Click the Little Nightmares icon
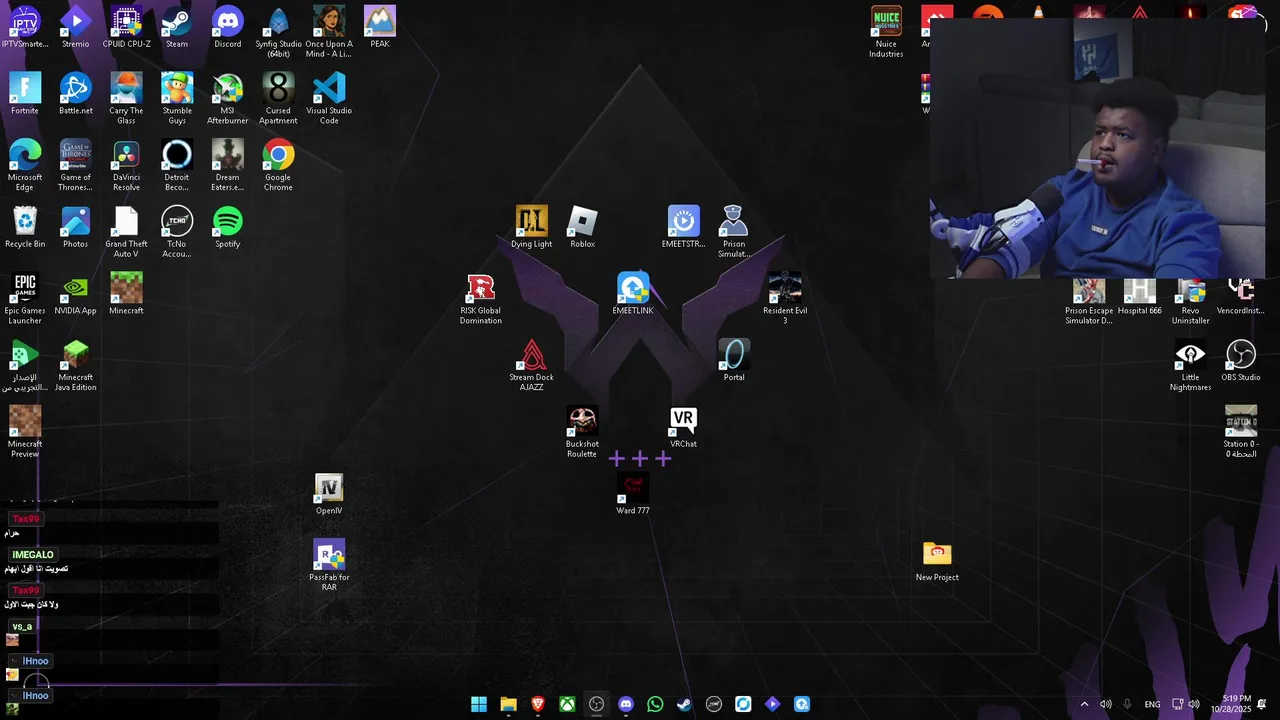The height and width of the screenshot is (720, 1280). [1190, 365]
